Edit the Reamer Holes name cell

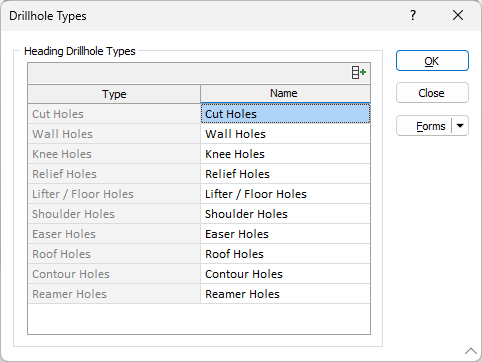pyautogui.click(x=285, y=294)
